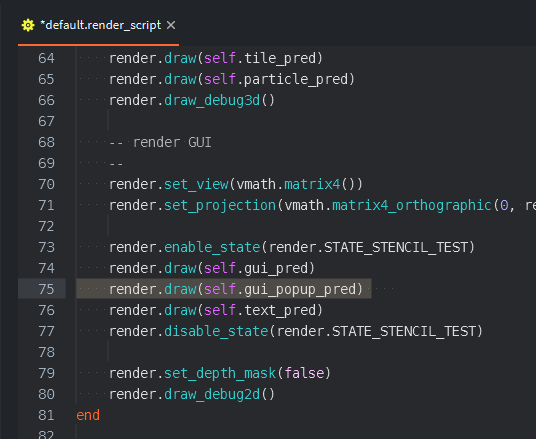Click draw_debug2d on line 80
Screen dimensions: 536x439
[x=212, y=394]
